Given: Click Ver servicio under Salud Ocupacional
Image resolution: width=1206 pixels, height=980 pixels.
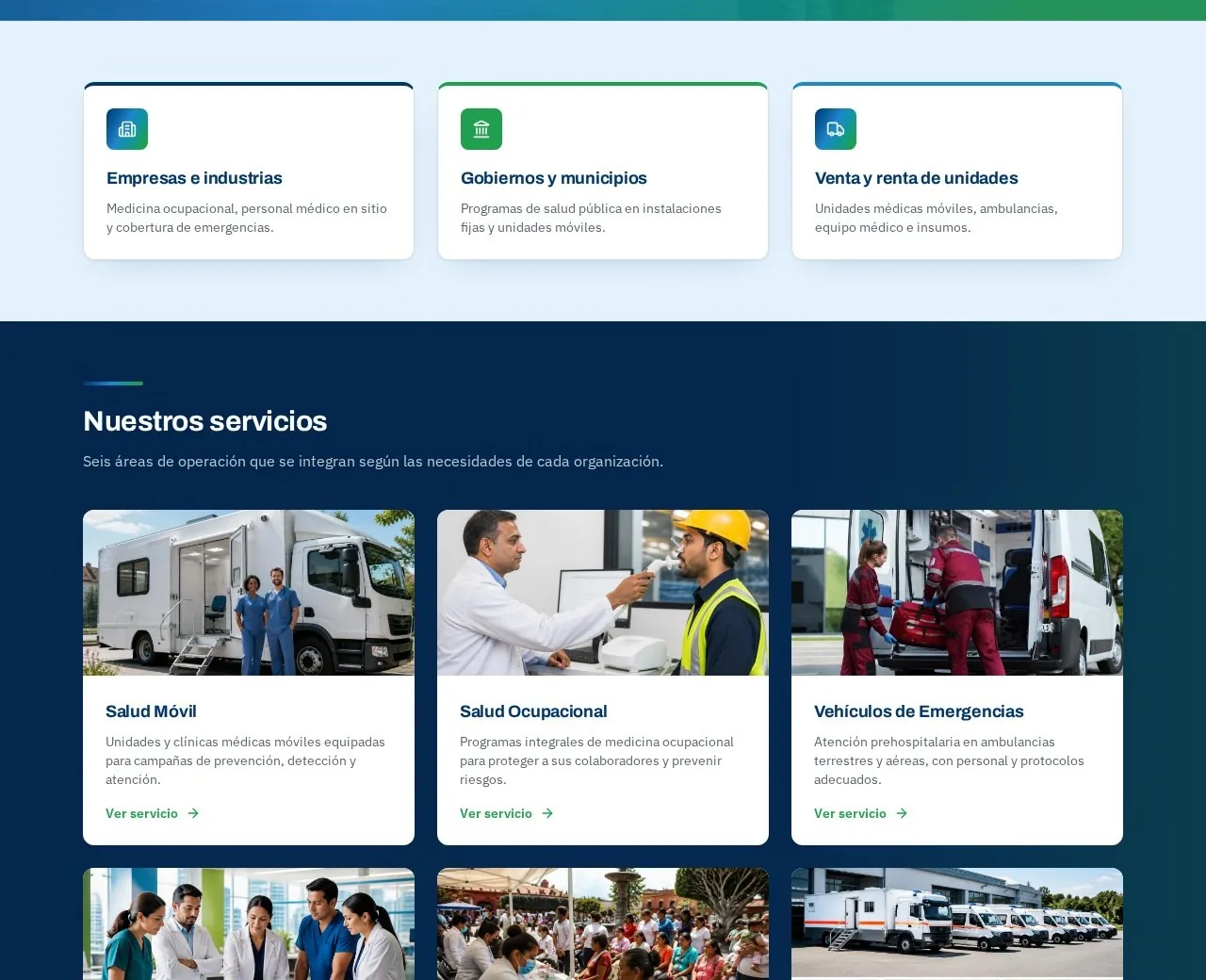Looking at the screenshot, I should pyautogui.click(x=507, y=813).
